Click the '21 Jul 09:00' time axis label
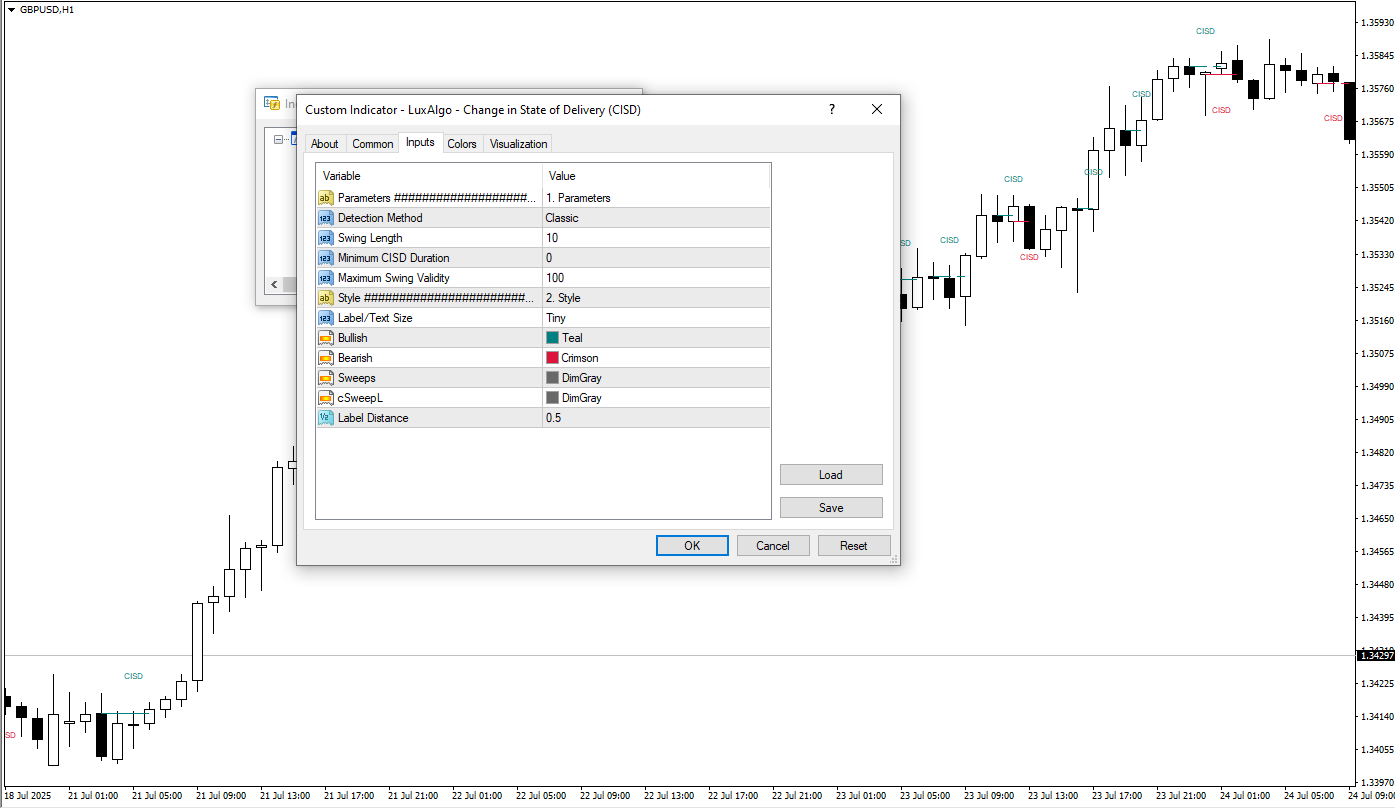The height and width of the screenshot is (808, 1395). (221, 796)
